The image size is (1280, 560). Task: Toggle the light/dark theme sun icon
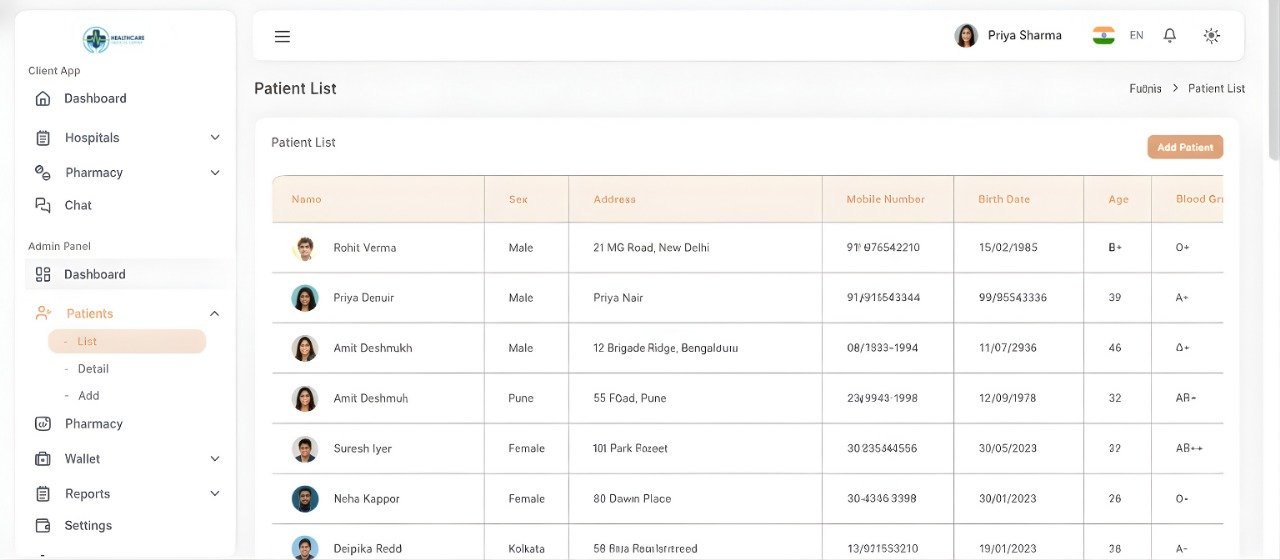[1211, 35]
